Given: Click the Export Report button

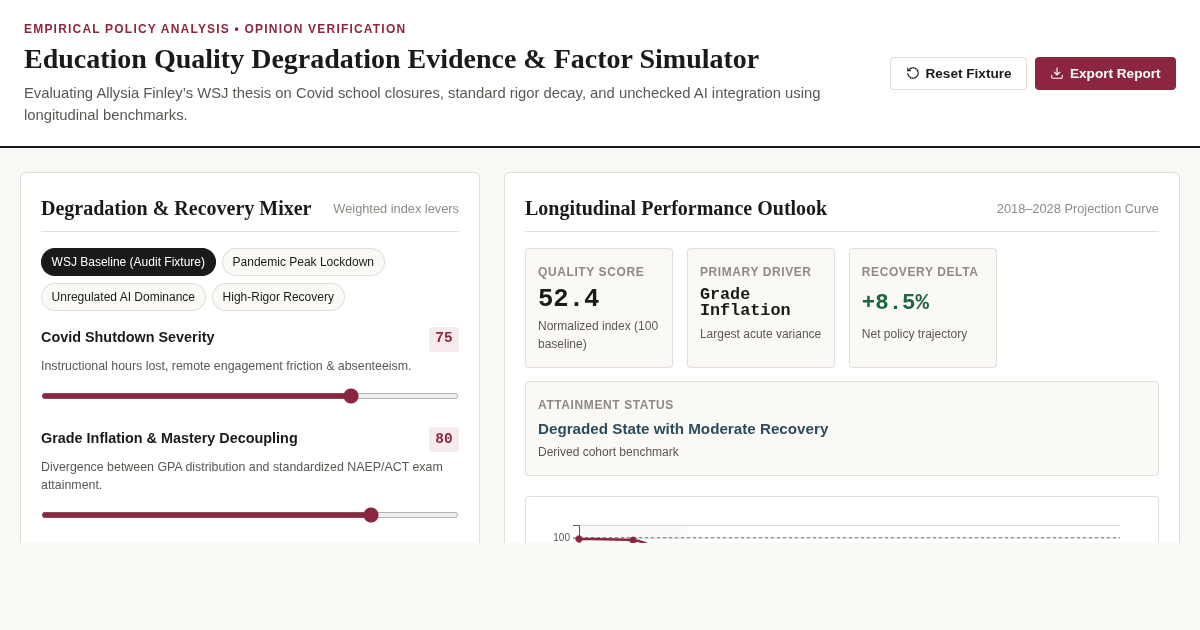Looking at the screenshot, I should (x=1105, y=73).
